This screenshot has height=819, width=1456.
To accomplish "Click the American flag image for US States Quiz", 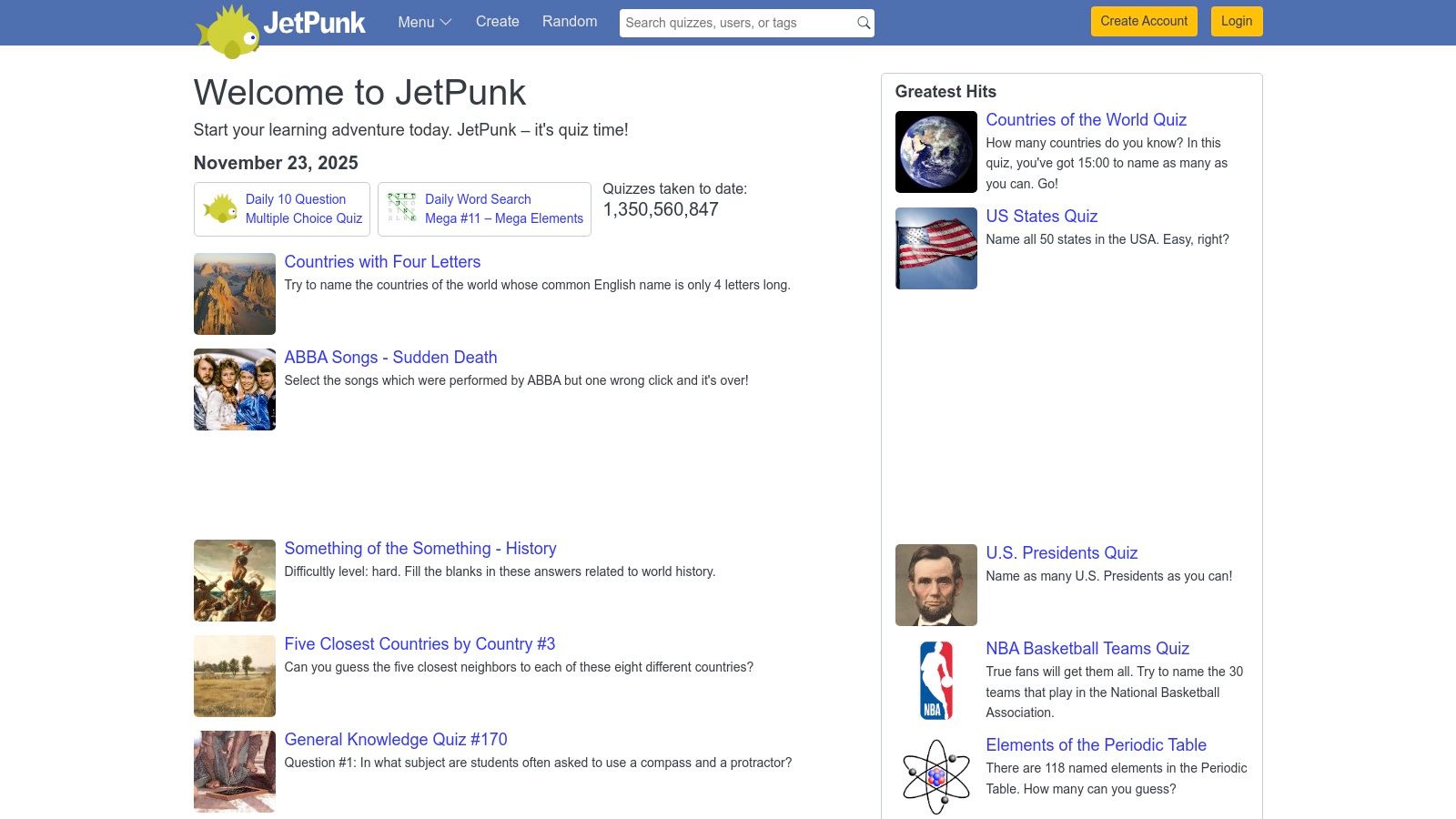I will (935, 248).
